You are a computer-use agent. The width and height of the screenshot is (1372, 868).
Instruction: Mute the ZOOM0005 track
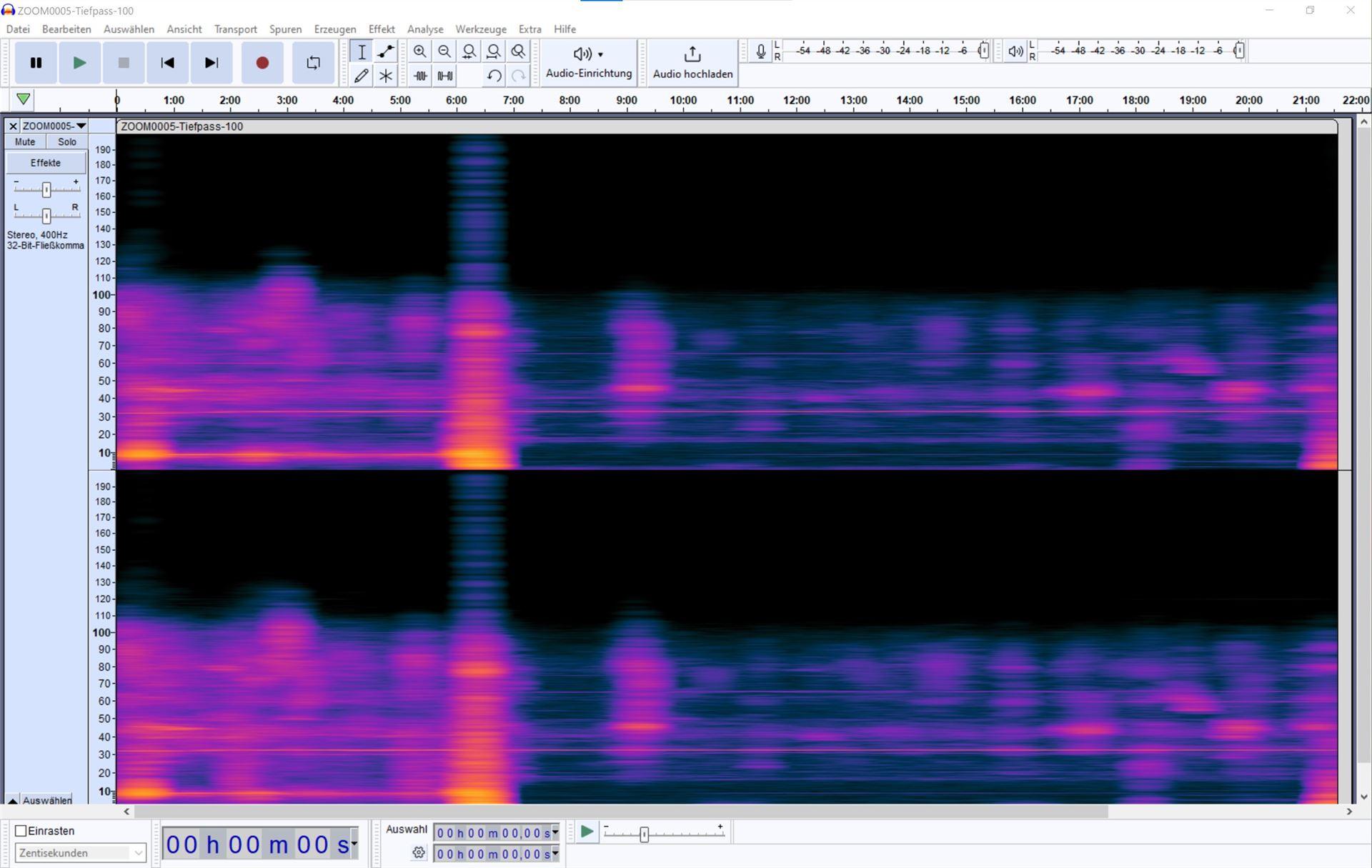click(25, 141)
